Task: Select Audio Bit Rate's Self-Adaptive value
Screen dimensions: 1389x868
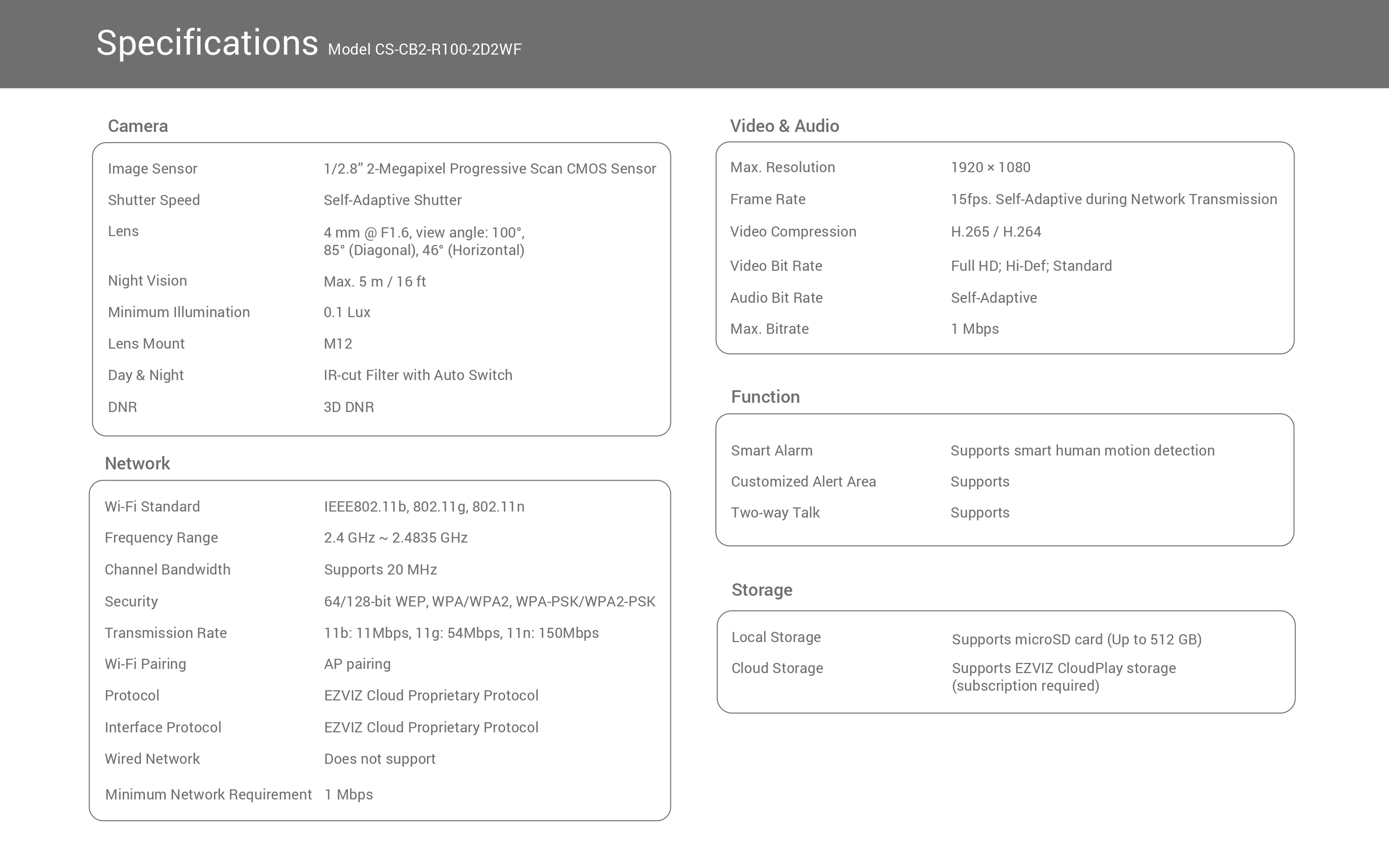Action: point(994,297)
